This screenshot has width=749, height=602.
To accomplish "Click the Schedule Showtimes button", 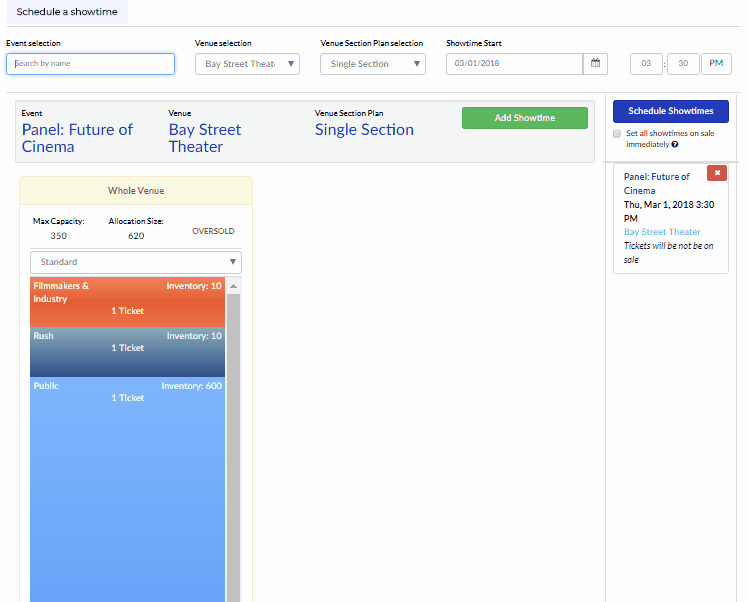I will tap(671, 111).
